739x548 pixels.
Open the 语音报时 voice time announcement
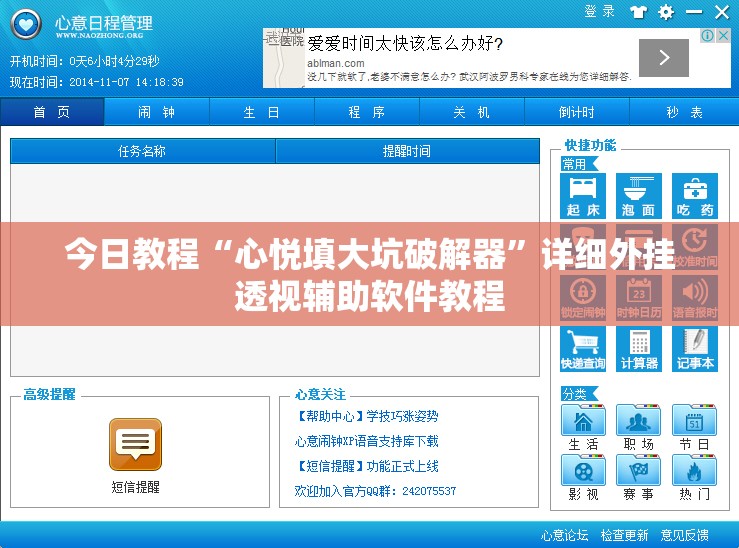click(695, 298)
